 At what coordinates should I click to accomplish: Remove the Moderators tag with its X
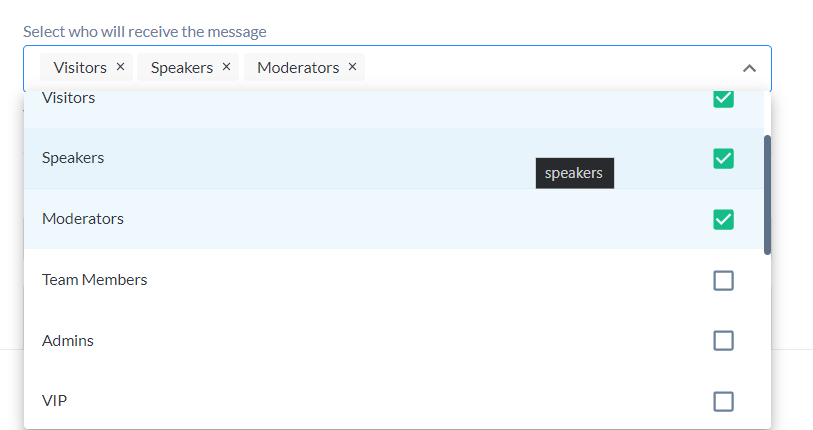tap(352, 67)
